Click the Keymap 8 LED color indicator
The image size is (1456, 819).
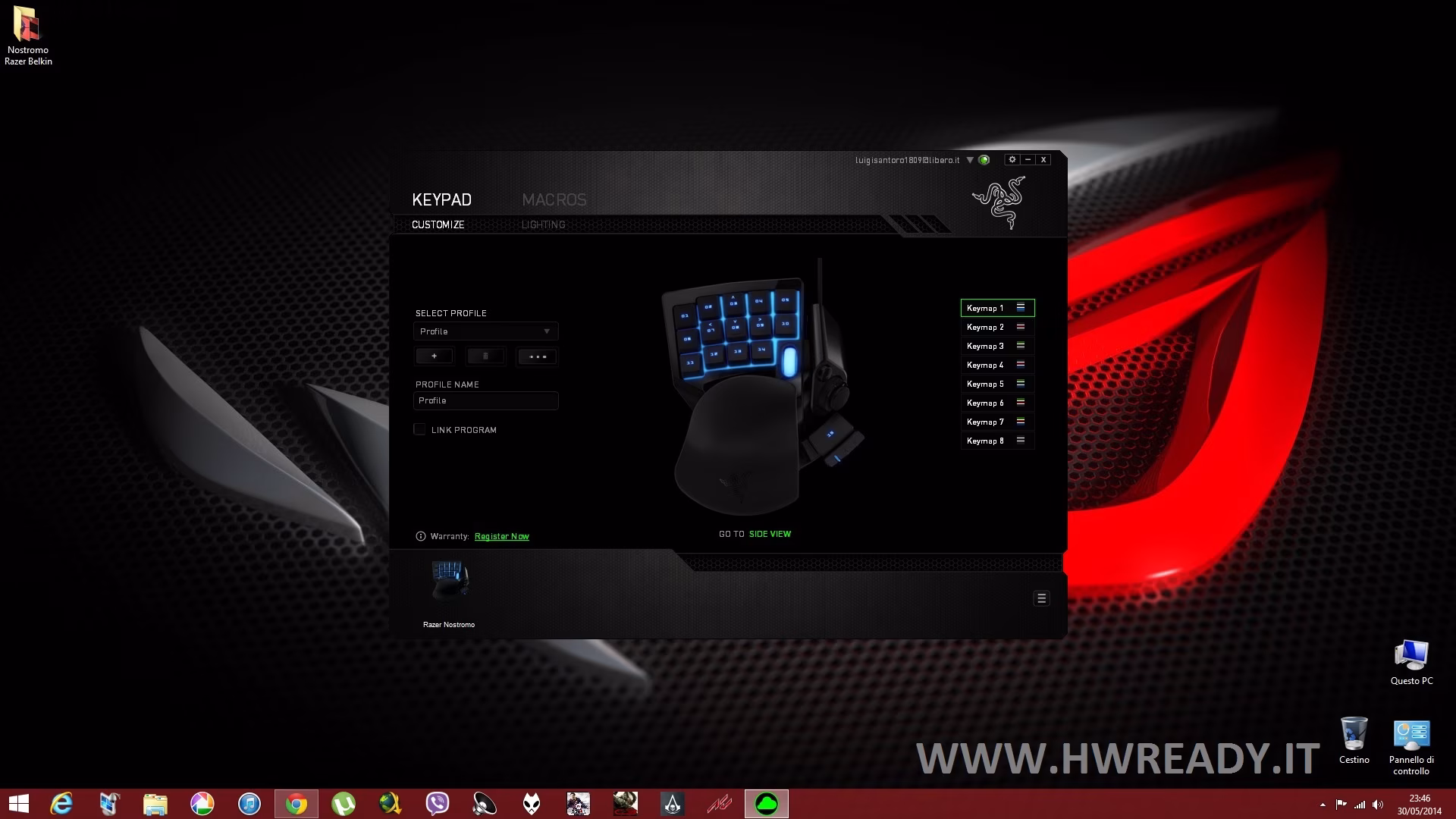pos(1021,441)
